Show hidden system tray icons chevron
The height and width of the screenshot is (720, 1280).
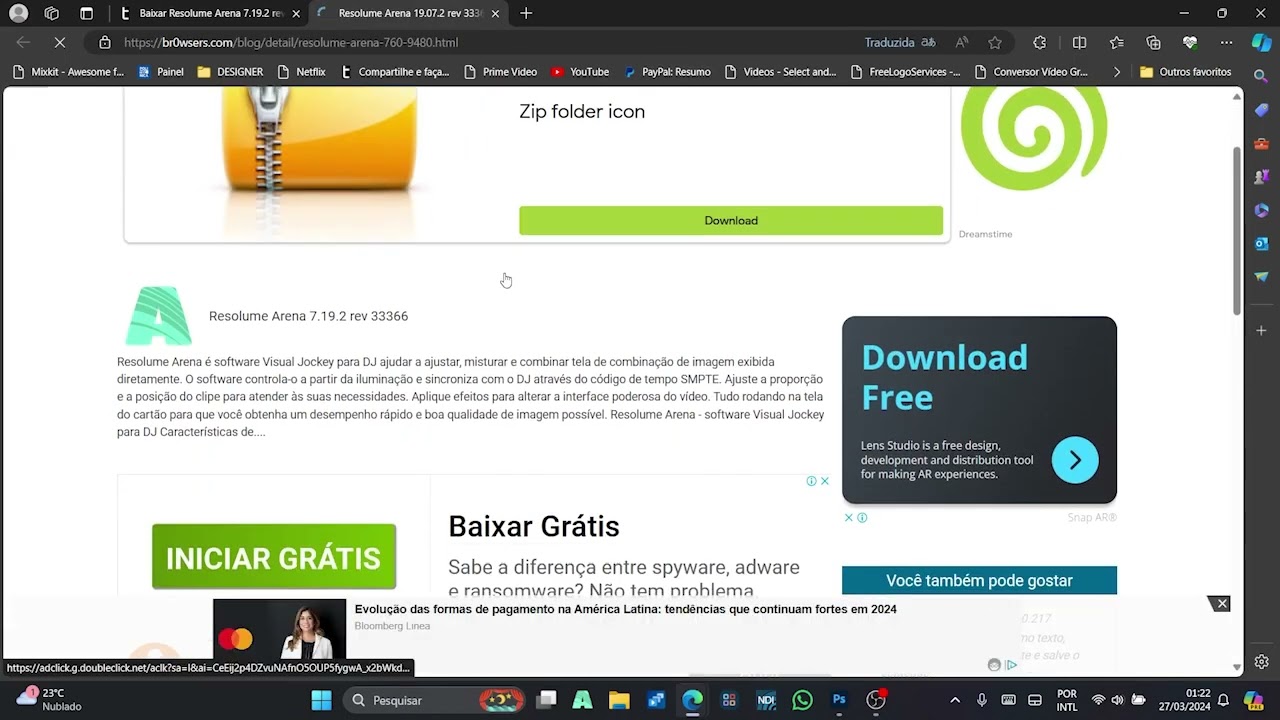point(955,700)
